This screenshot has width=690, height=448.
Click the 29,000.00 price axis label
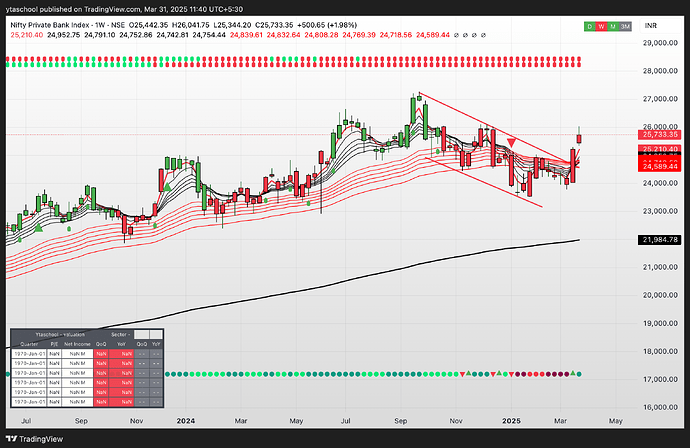click(x=660, y=43)
